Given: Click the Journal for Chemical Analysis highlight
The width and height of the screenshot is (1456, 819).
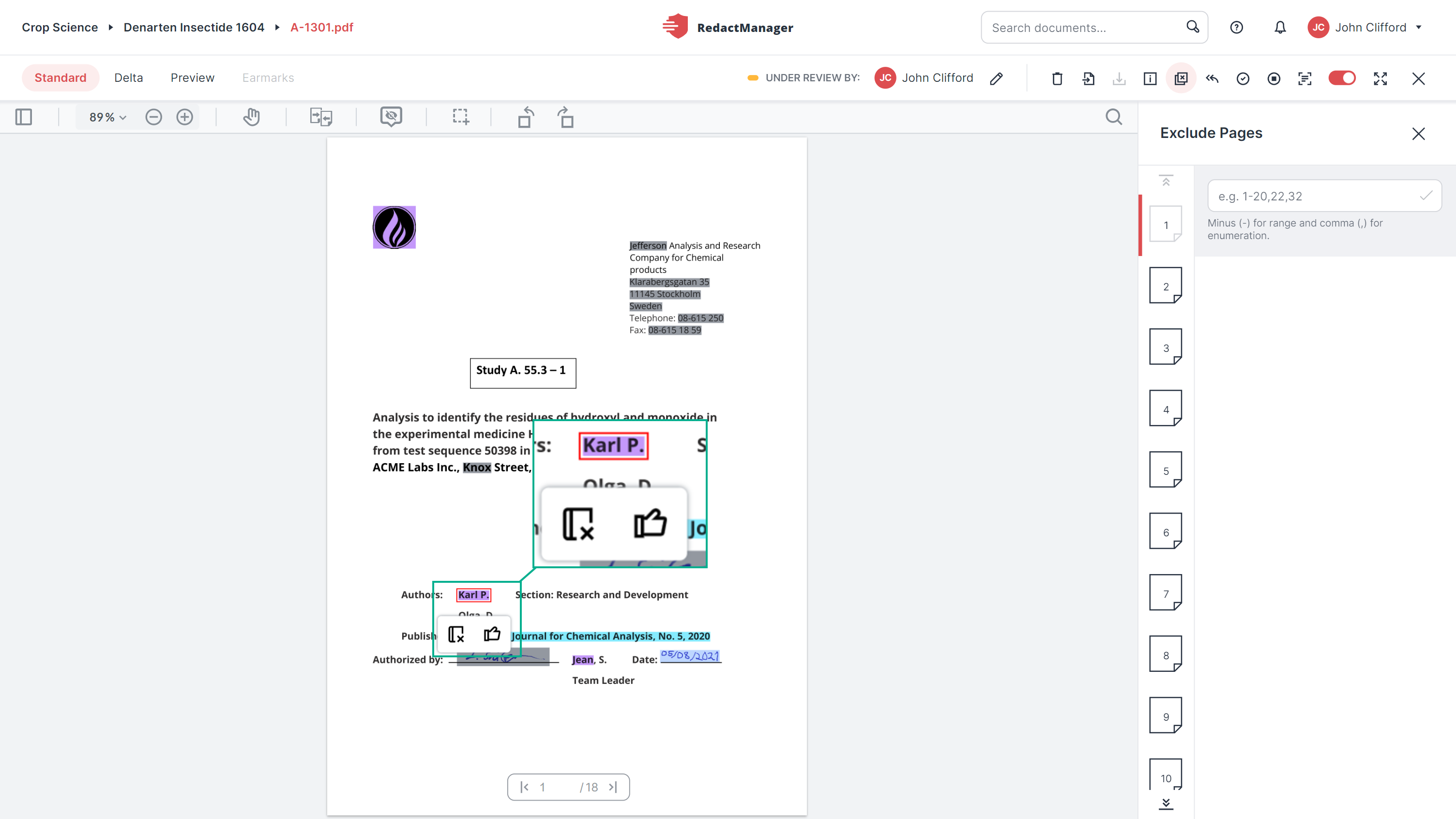Looking at the screenshot, I should pos(611,636).
